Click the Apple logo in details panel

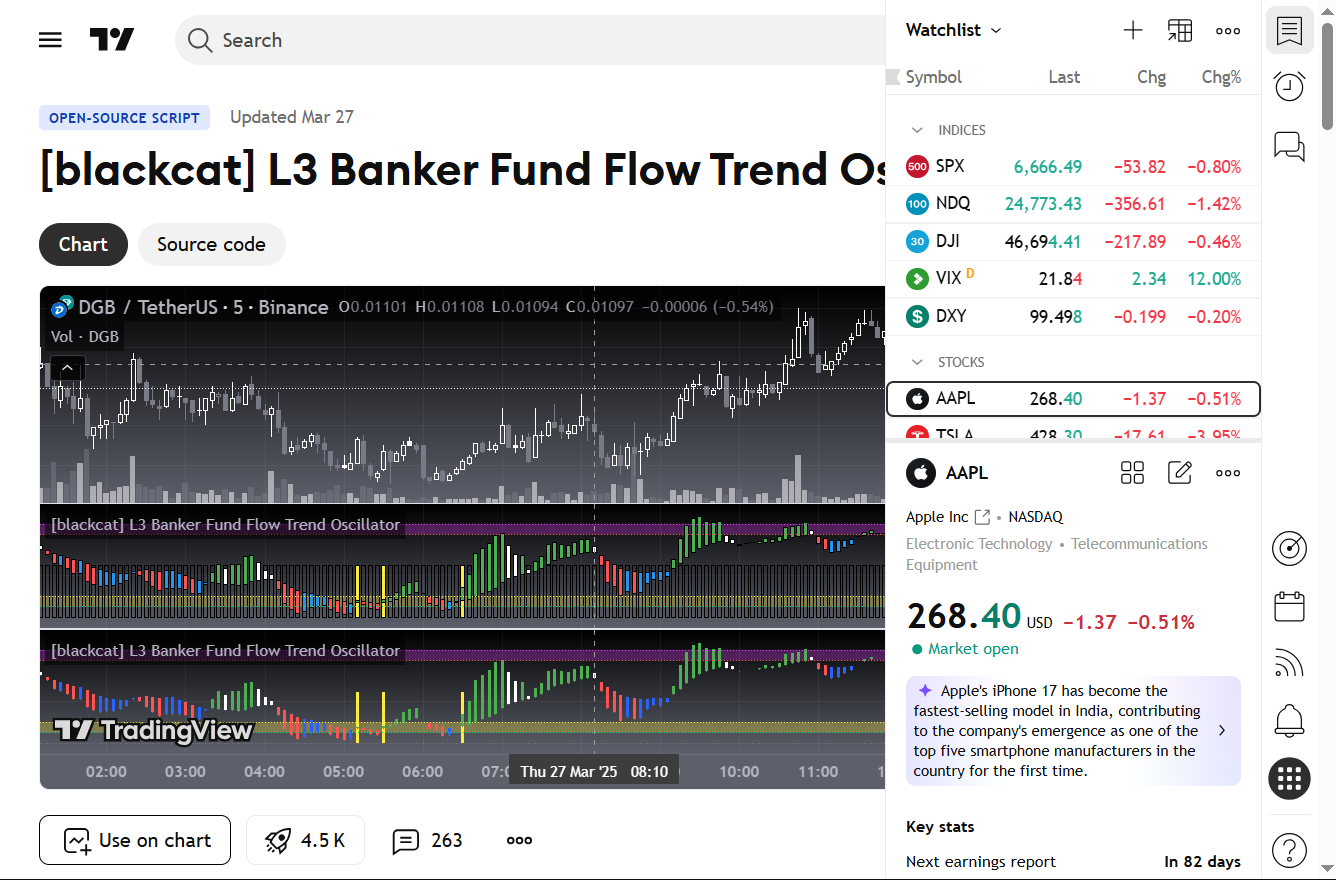tap(920, 473)
